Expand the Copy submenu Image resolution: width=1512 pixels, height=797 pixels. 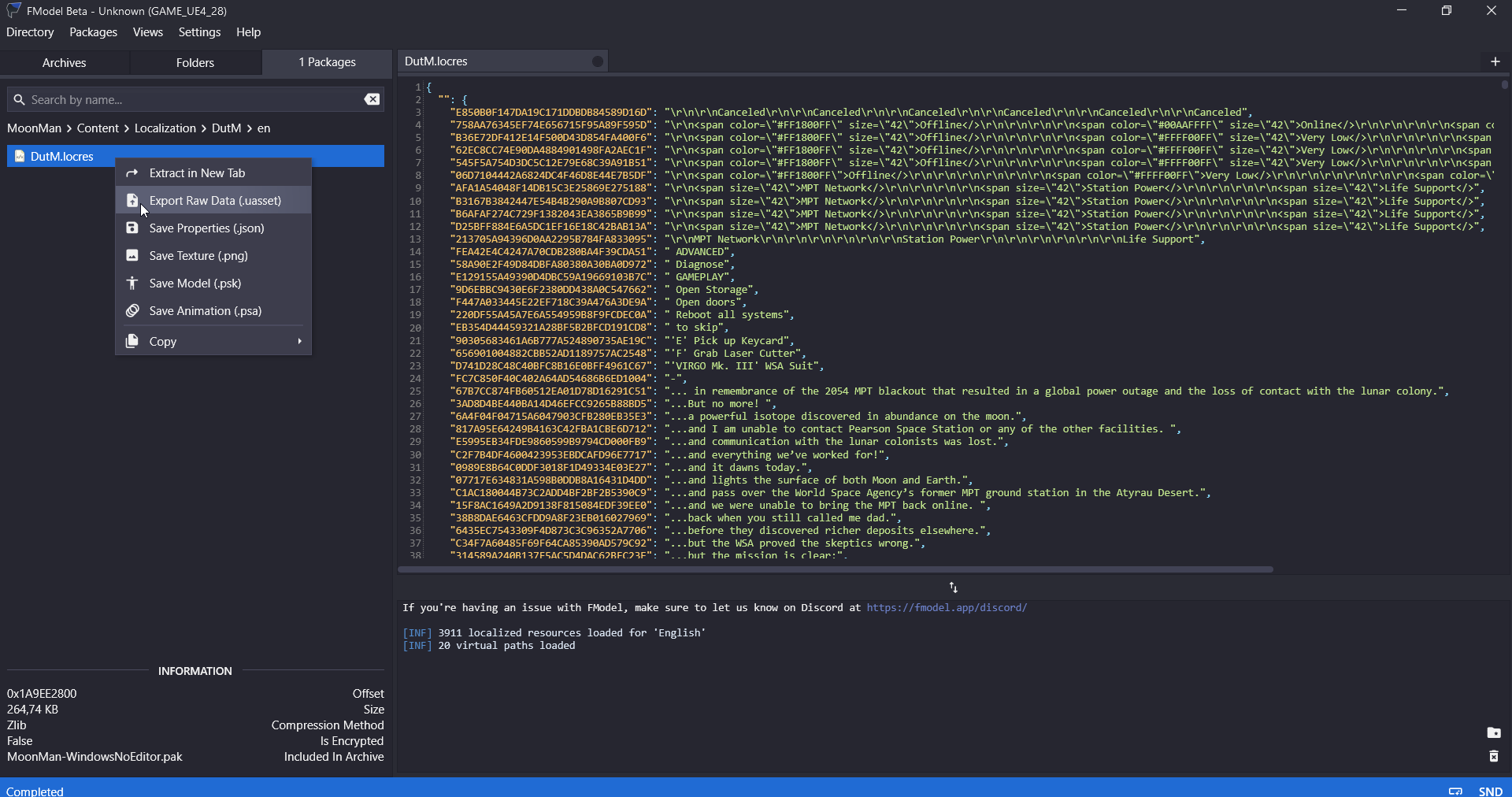pos(213,342)
